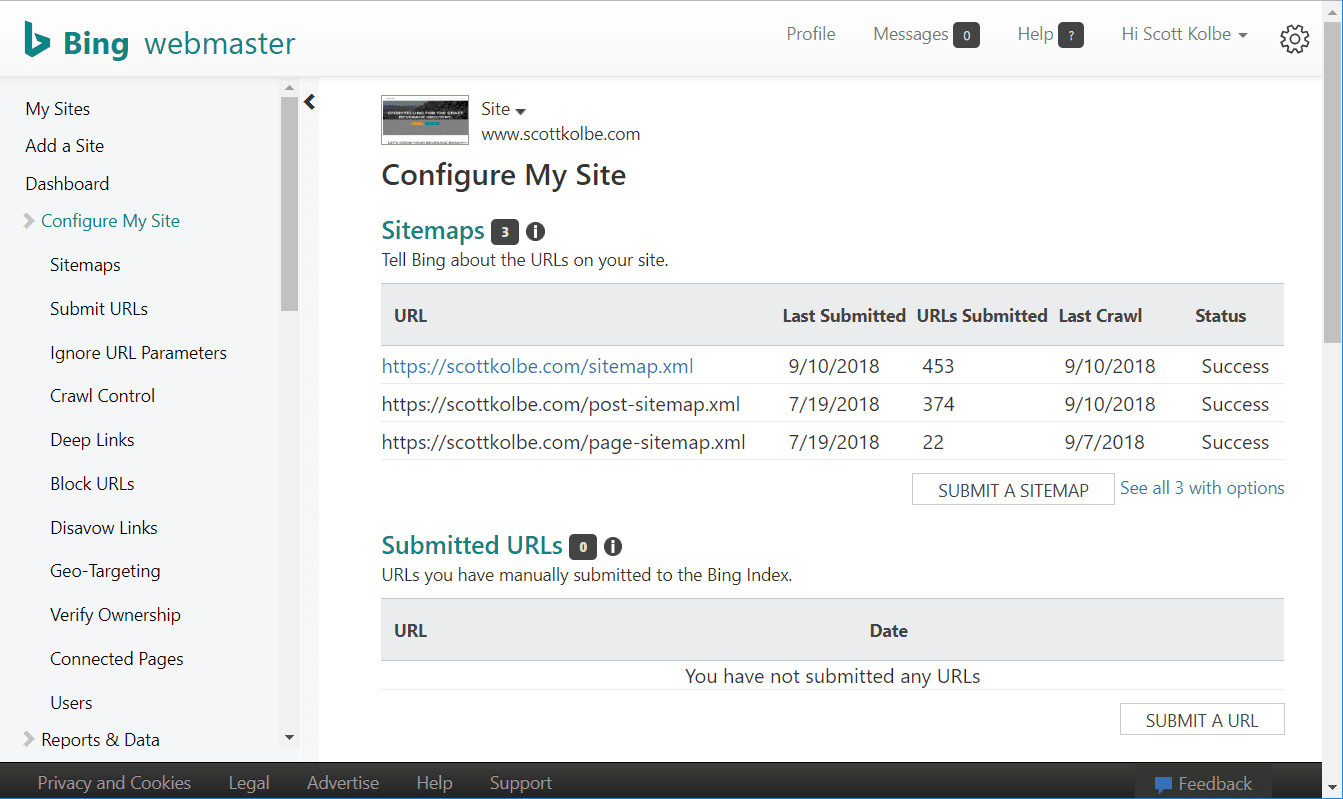1343x799 pixels.
Task: Open the scottkolbe.com site thumbnail
Action: pos(425,120)
